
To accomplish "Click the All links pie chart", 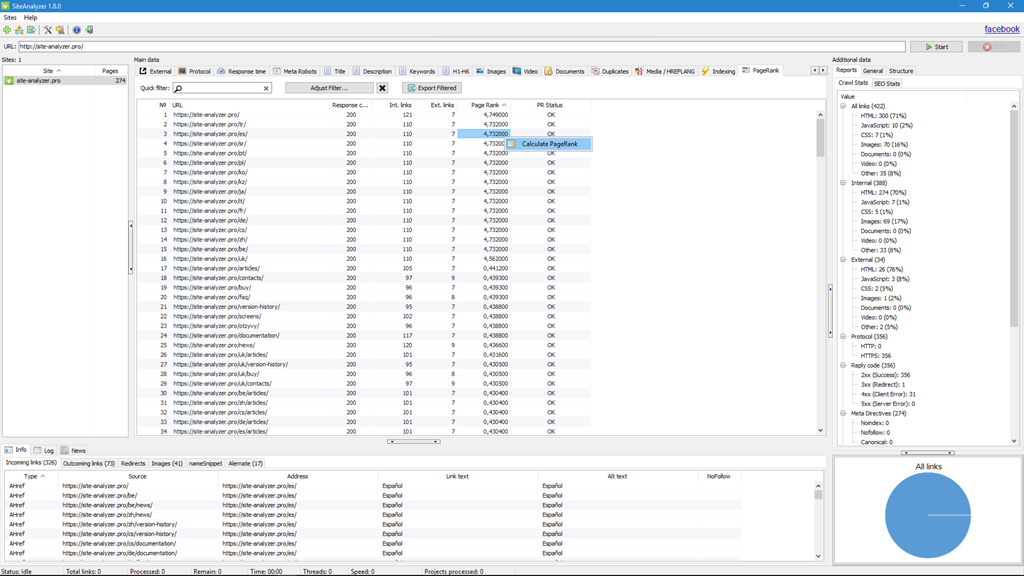I will coord(927,515).
